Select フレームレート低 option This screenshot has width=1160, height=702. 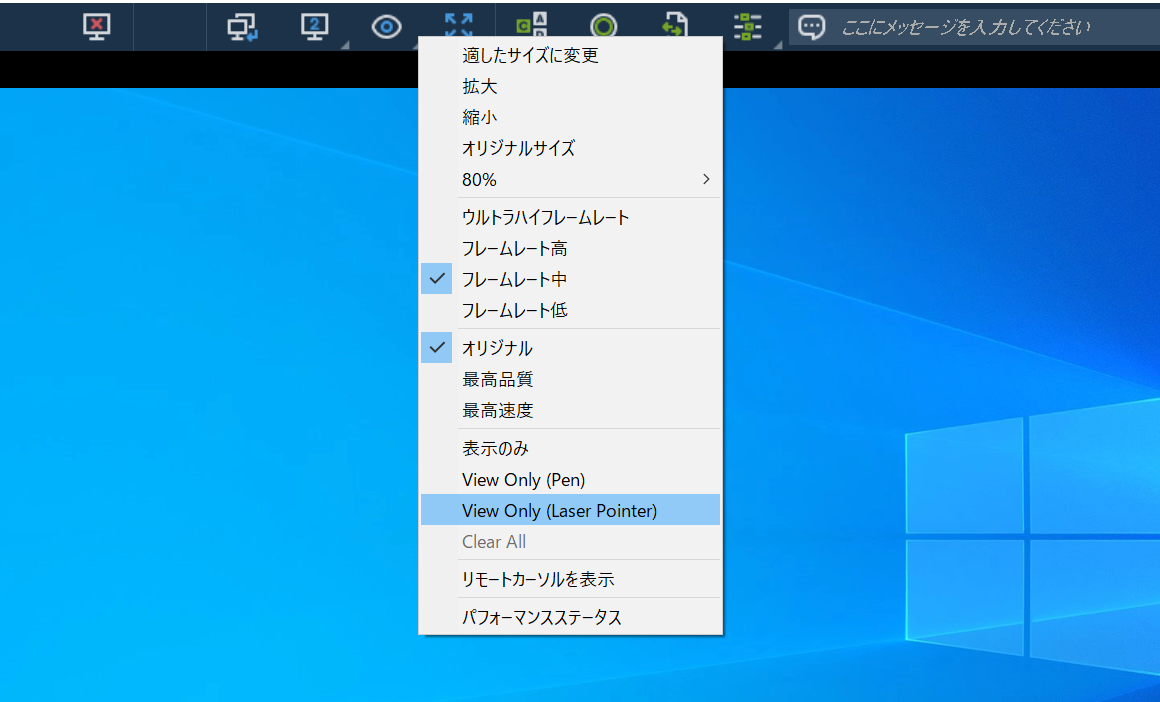tap(570, 311)
